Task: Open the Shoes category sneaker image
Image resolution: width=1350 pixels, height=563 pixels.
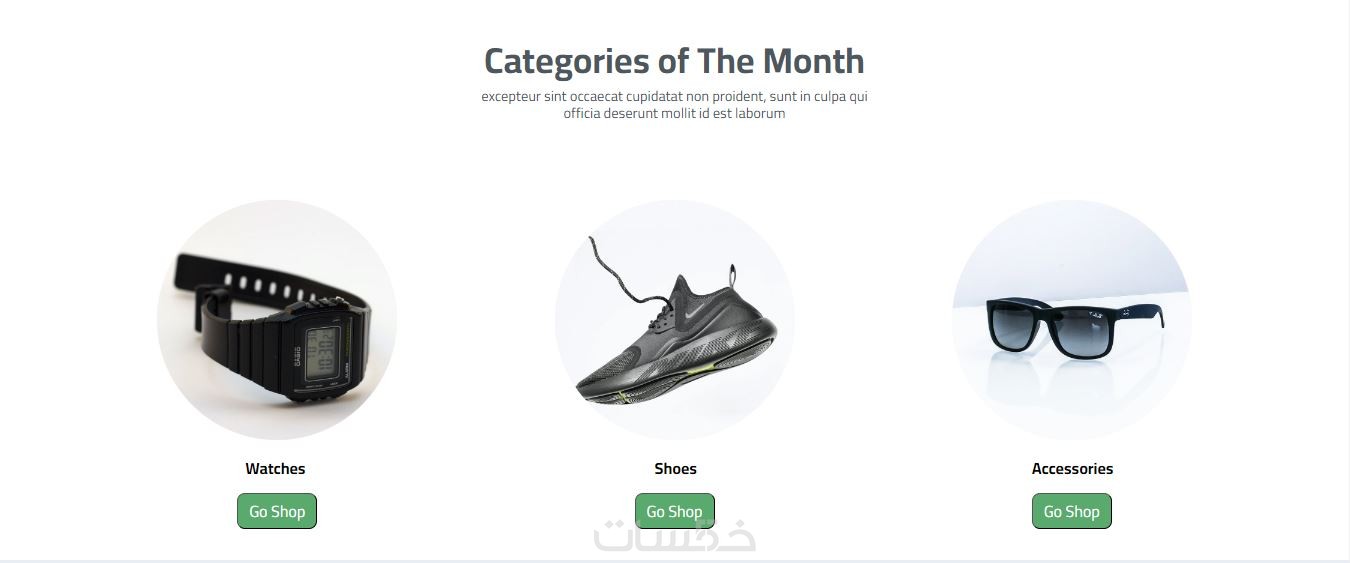Action: point(675,320)
